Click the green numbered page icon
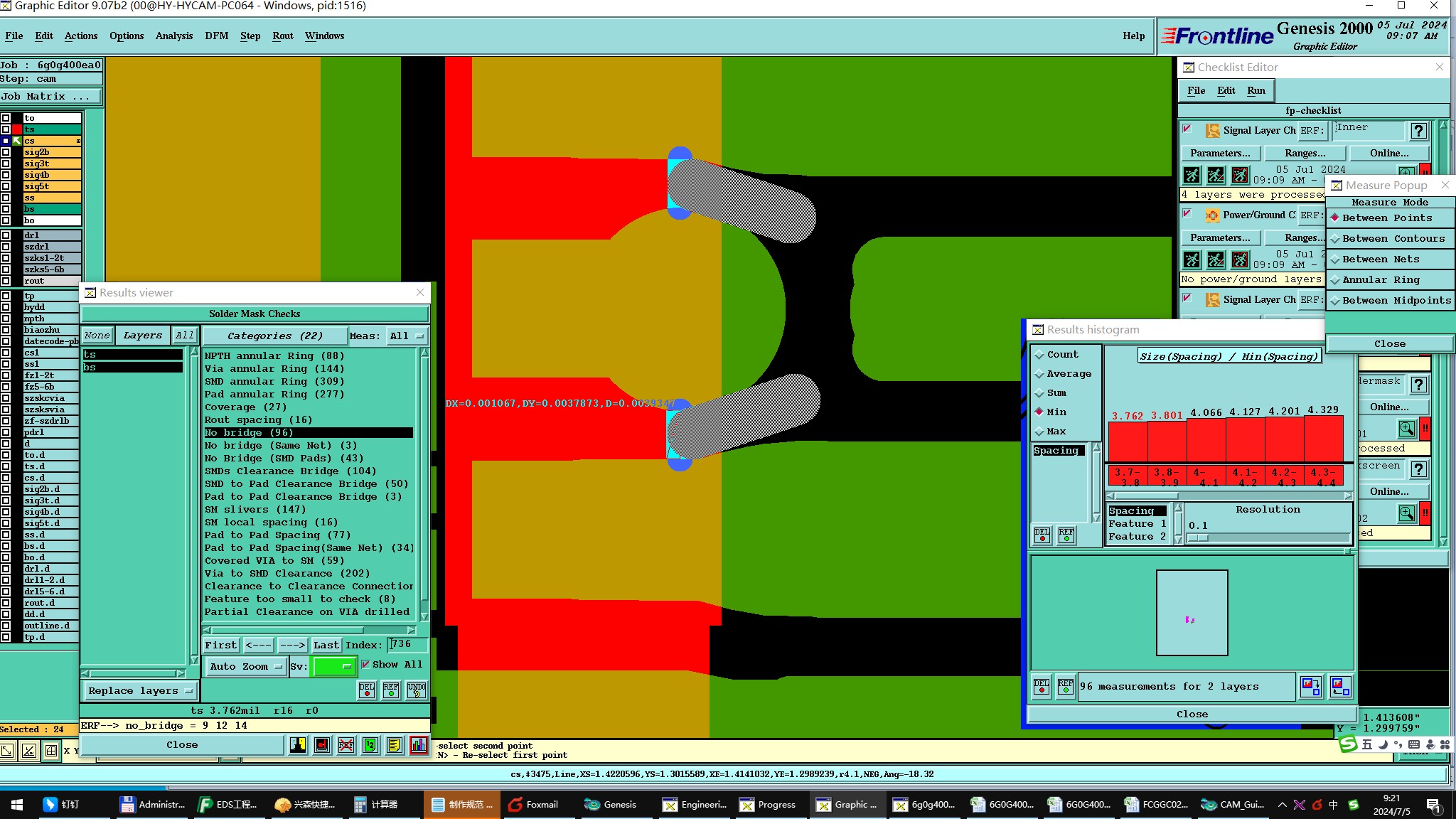The width and height of the screenshot is (1456, 819). click(370, 745)
